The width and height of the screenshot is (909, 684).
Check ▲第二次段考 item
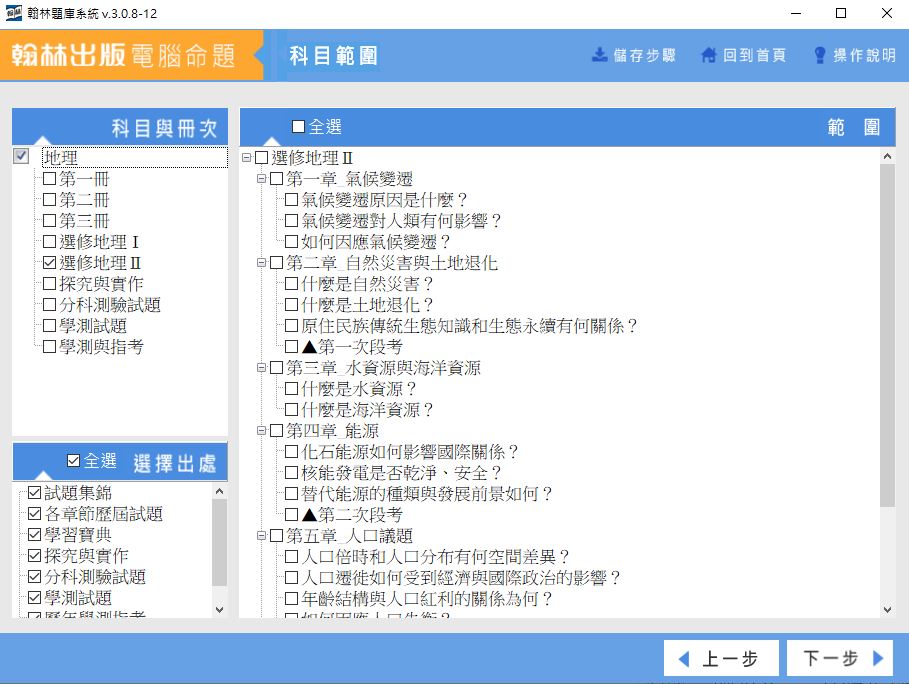(292, 515)
